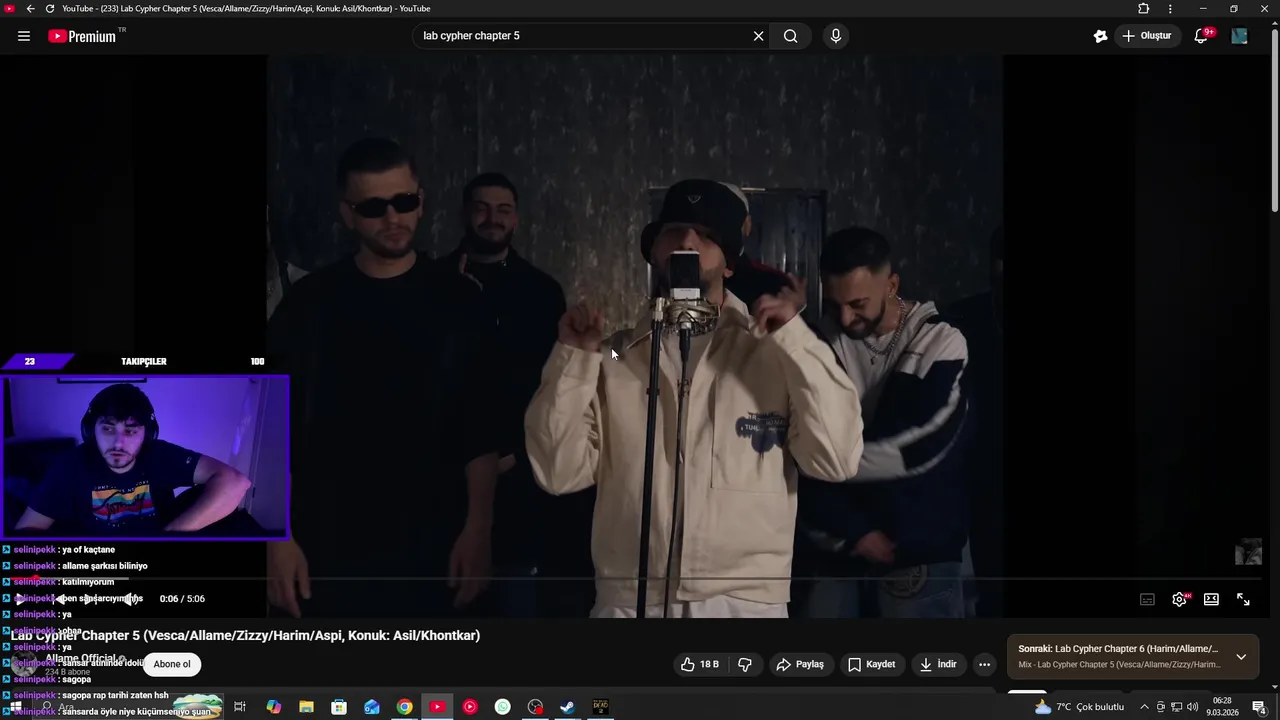Toggle subtitles/closed captions button
This screenshot has height=720, width=1280.
[x=1147, y=599]
